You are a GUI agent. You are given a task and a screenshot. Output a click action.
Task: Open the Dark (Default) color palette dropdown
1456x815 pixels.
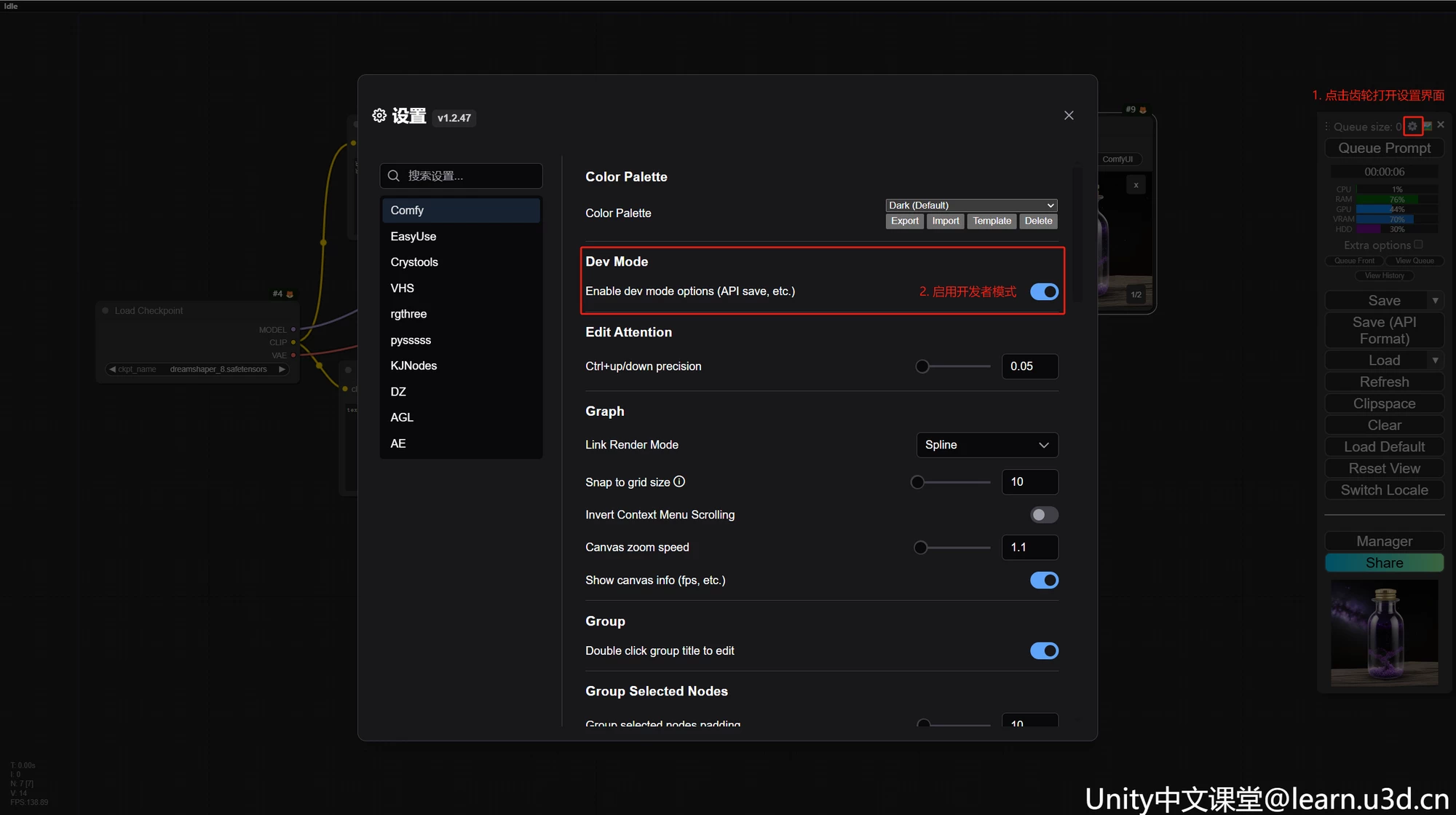[971, 205]
